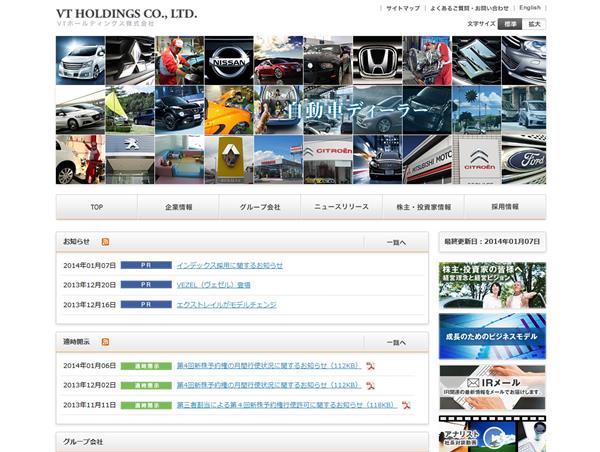This screenshot has width=600, height=452.
Task: Click green 適時開示 badge on 2014年01月06日 row
Action: (x=146, y=366)
